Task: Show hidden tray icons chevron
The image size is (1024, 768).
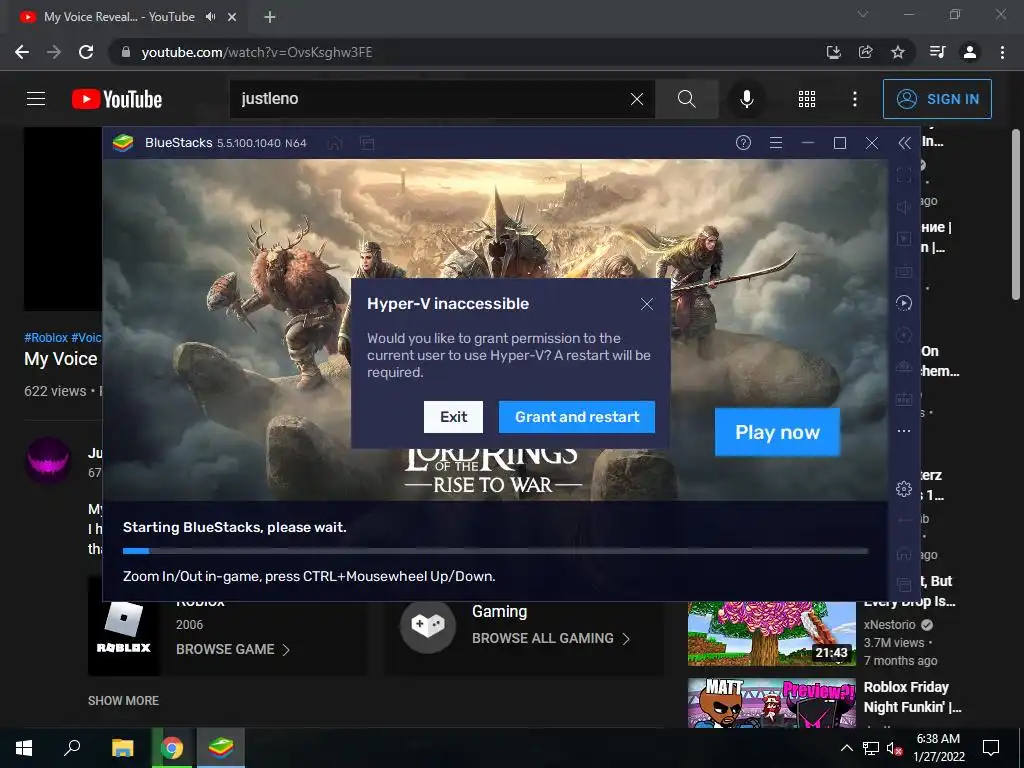Action: point(846,748)
